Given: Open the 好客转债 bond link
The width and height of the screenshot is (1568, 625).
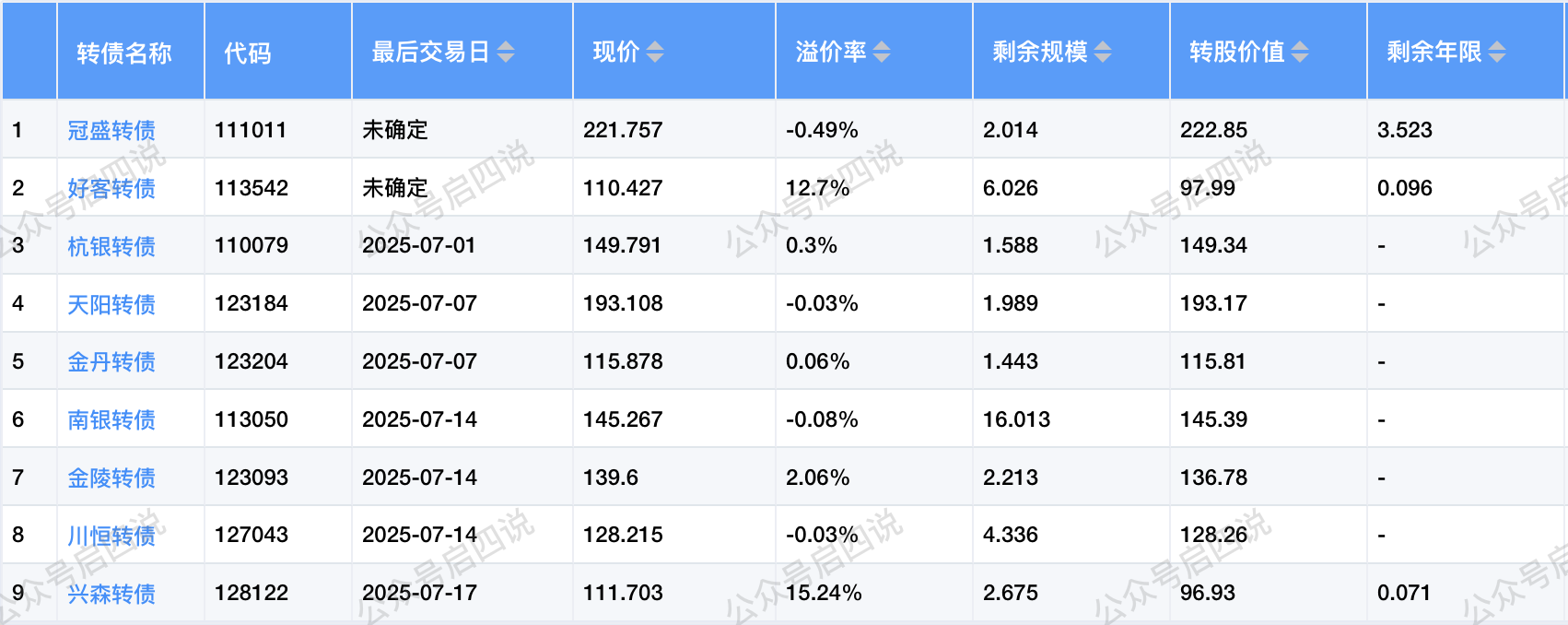Looking at the screenshot, I should point(111,189).
